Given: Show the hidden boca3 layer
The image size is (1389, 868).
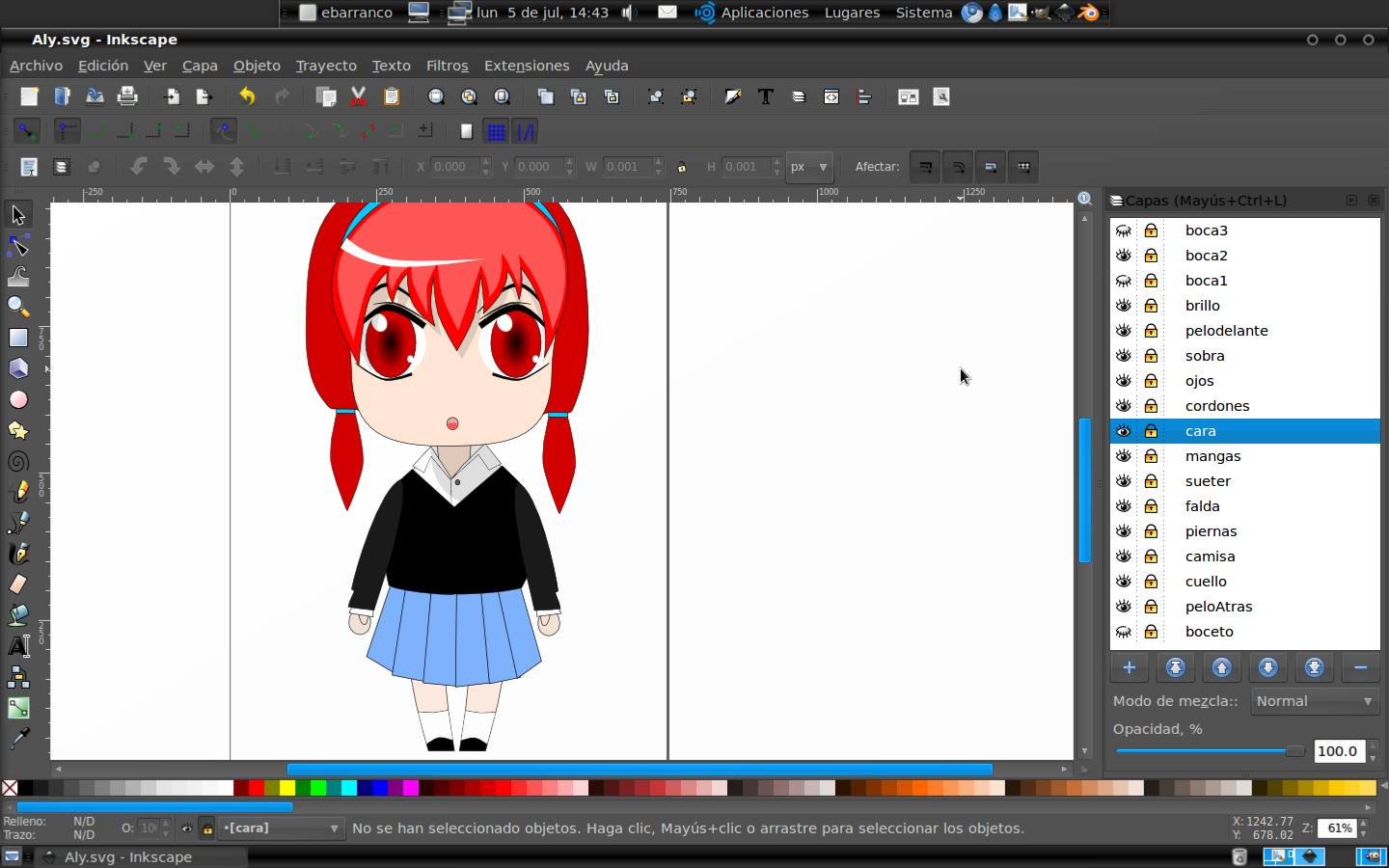Looking at the screenshot, I should click(1124, 231).
